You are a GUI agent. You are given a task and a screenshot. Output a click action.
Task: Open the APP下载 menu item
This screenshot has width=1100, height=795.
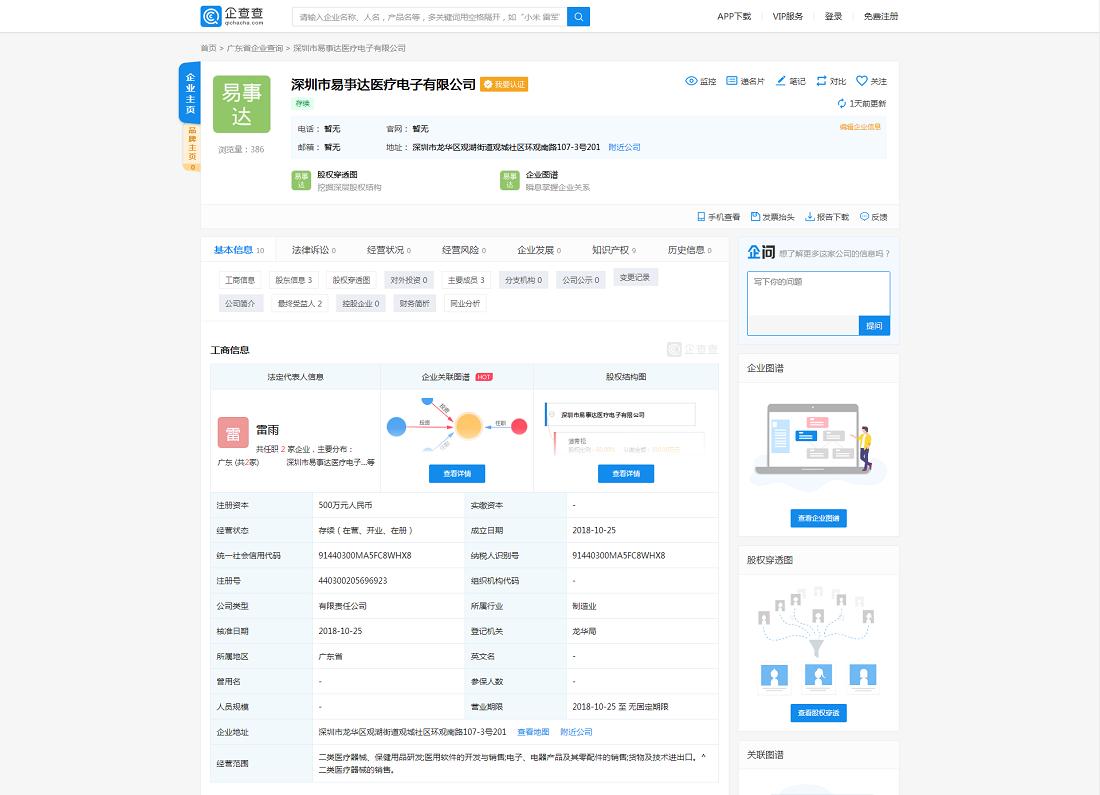pos(735,17)
